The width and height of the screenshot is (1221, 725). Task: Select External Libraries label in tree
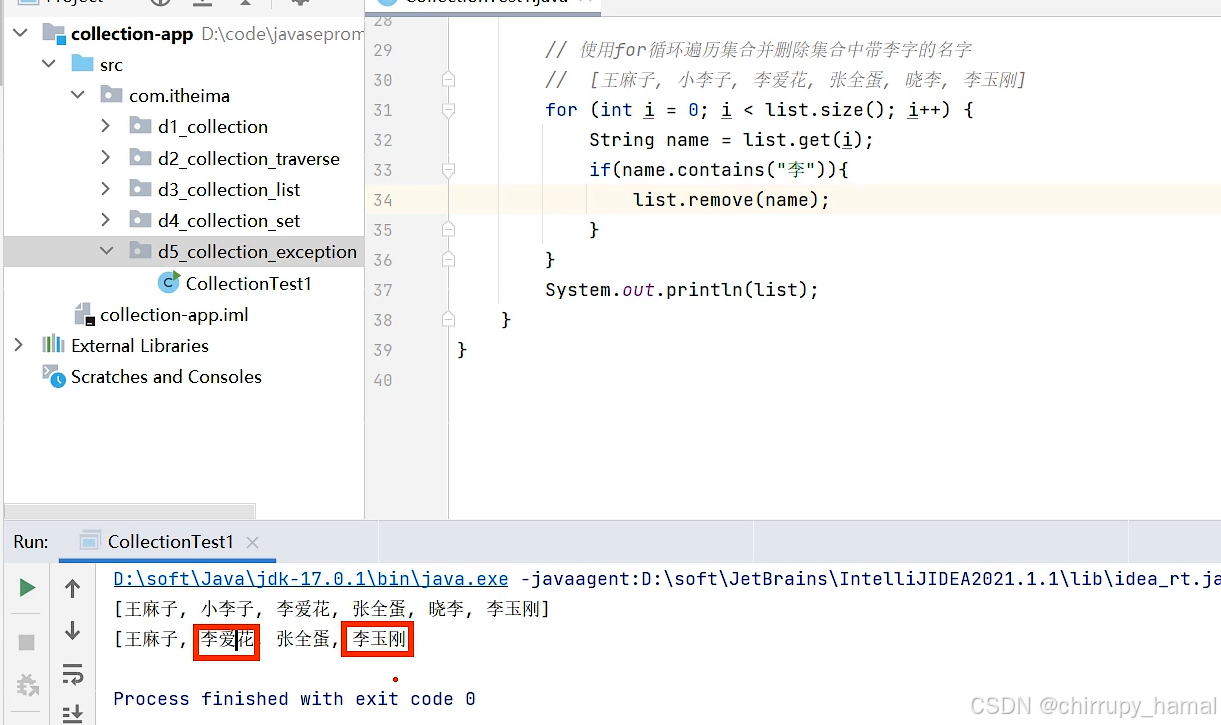(140, 346)
